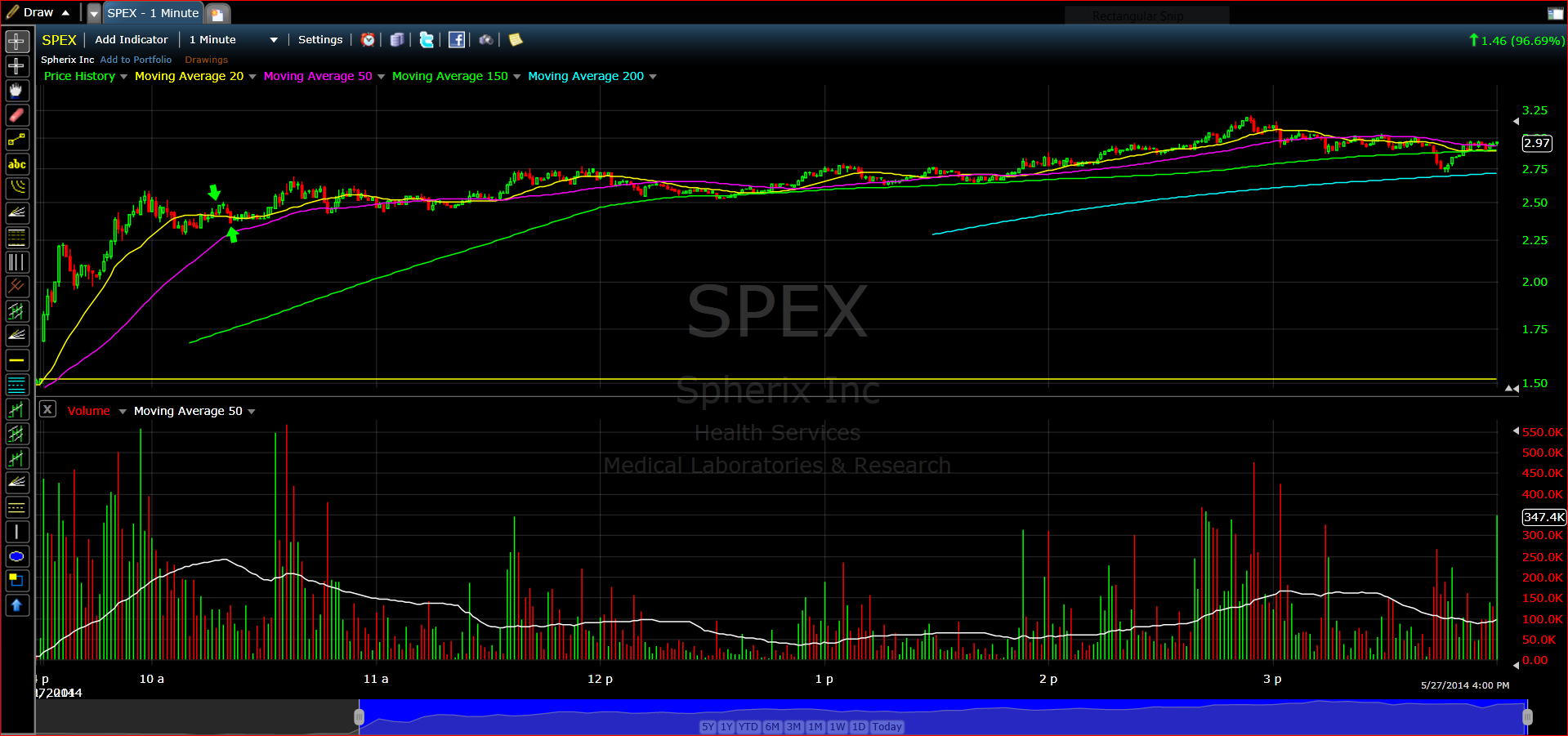The height and width of the screenshot is (736, 1568).
Task: Share chart via Twitter icon
Action: pos(427,39)
